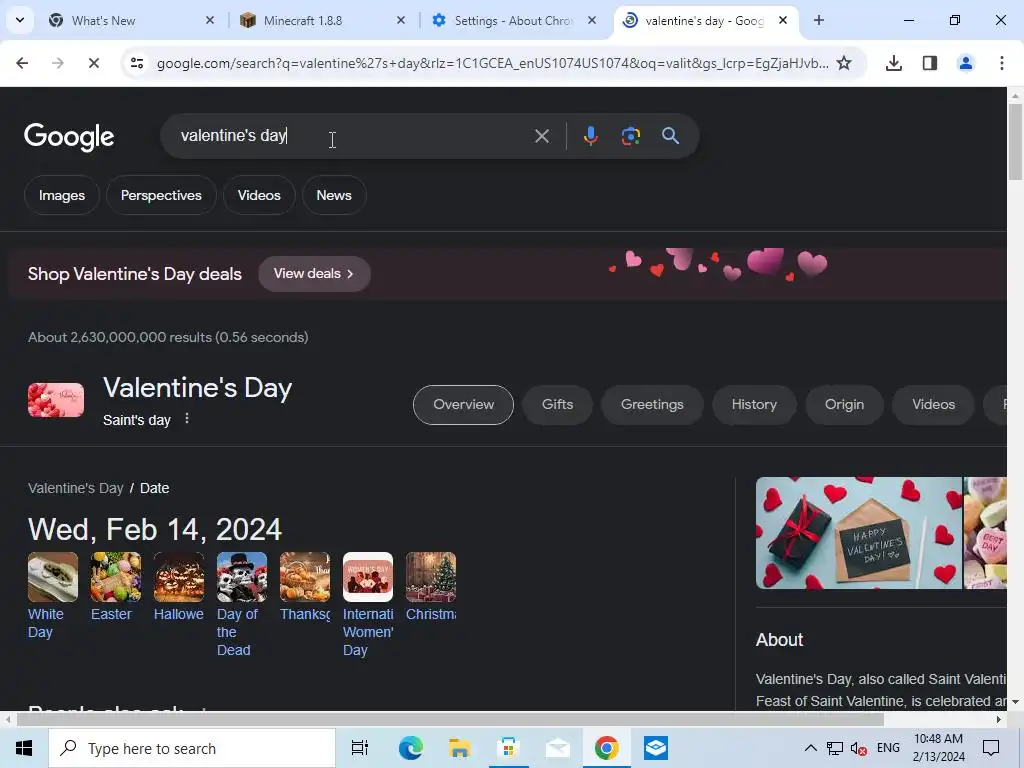Open Microsoft Store from taskbar
Viewport: 1024px width, 768px height.
pyautogui.click(x=508, y=748)
